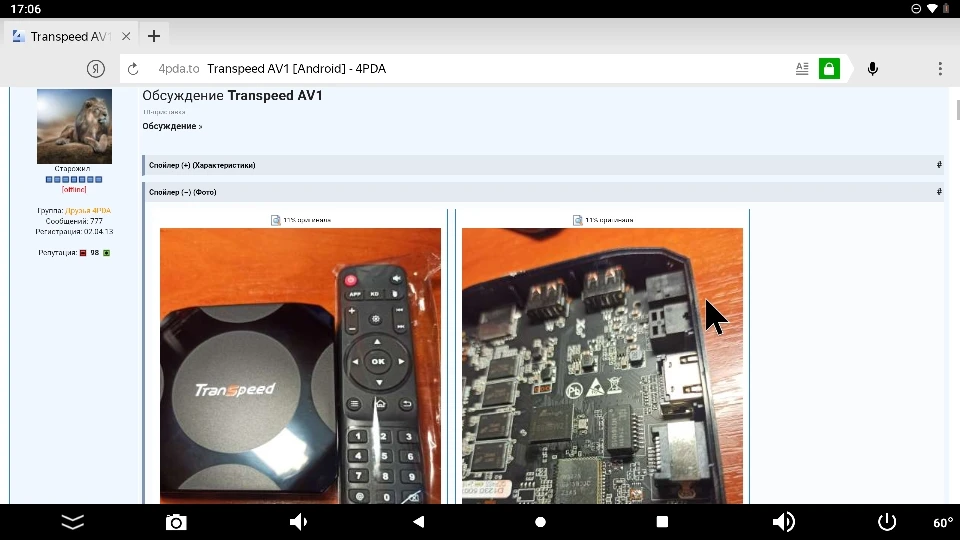Screen dimensions: 960x540
Task: Take a screenshot with camera icon
Action: pyautogui.click(x=176, y=522)
